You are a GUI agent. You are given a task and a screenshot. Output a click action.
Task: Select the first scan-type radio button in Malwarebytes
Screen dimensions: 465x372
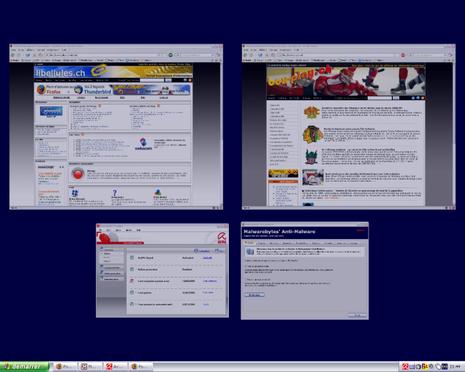click(246, 266)
